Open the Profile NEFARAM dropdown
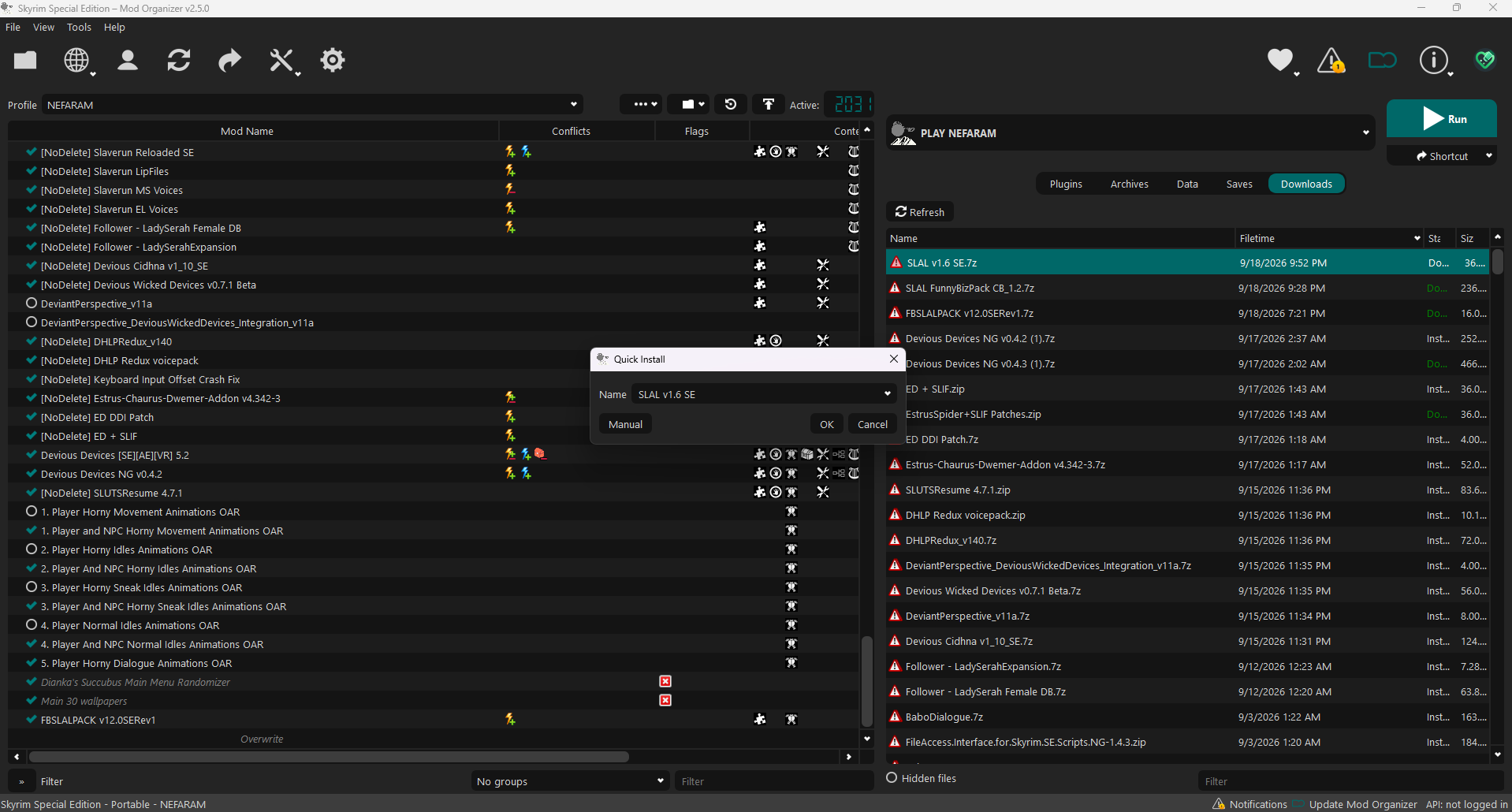The width and height of the screenshot is (1512, 812). [x=313, y=105]
